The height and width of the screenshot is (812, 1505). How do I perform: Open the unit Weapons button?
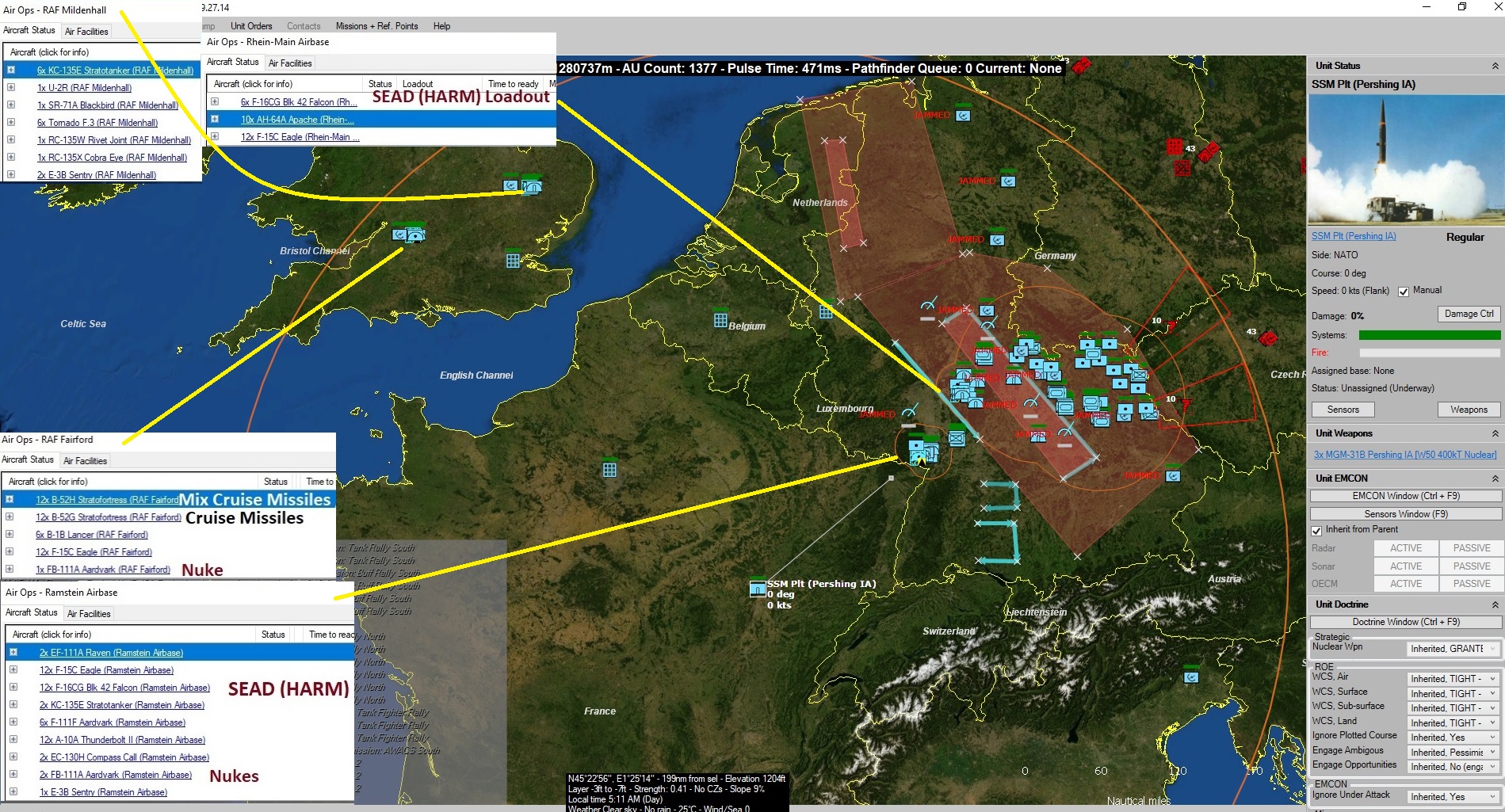(1469, 410)
